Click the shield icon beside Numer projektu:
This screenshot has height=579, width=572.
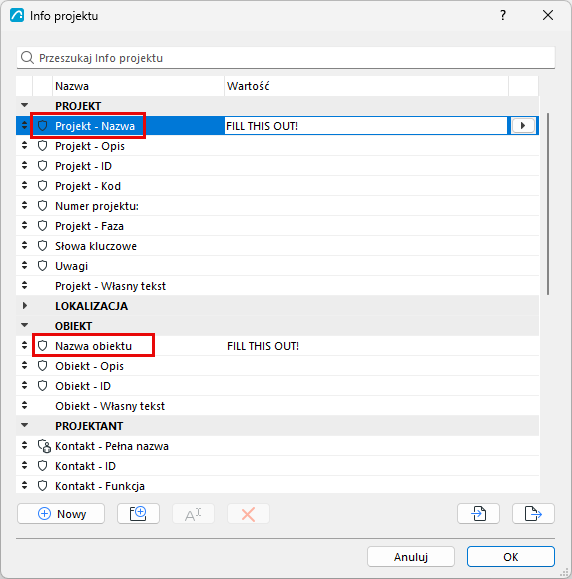coord(42,206)
